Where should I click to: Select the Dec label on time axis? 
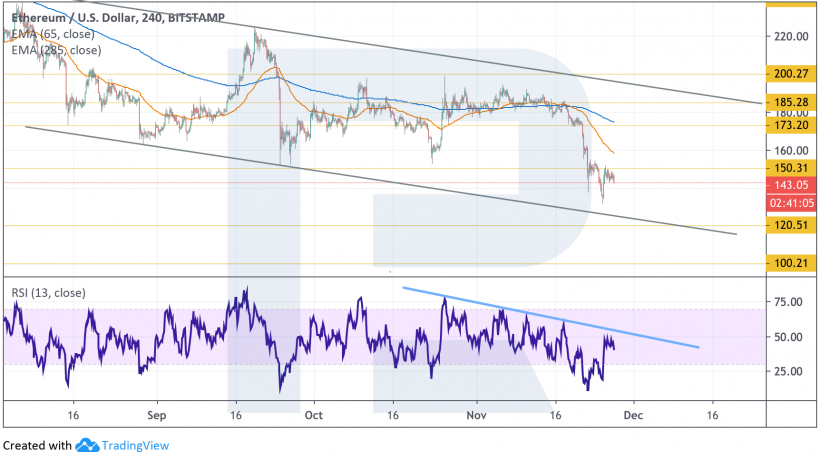click(x=633, y=412)
